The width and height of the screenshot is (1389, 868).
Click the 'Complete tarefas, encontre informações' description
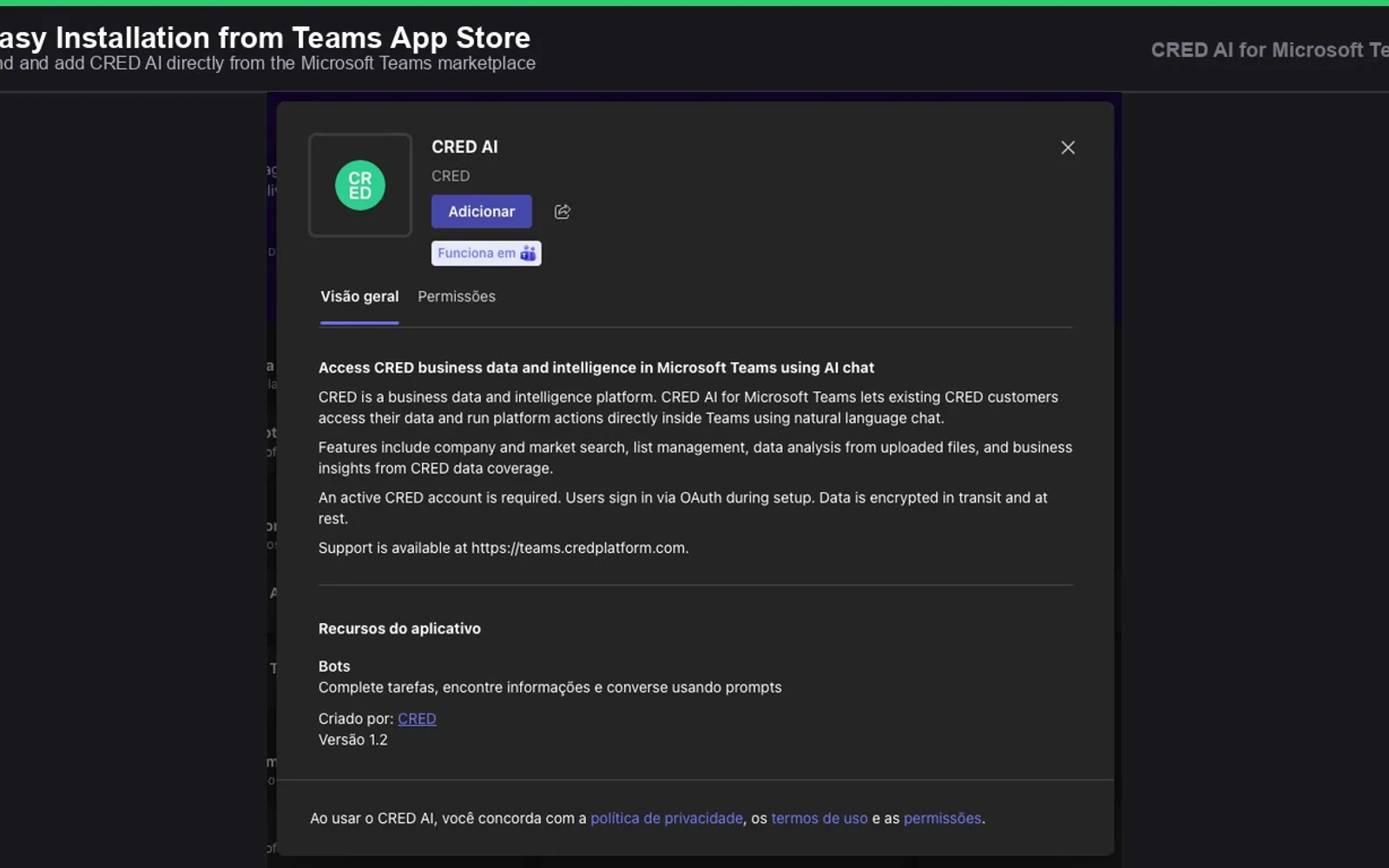550,687
